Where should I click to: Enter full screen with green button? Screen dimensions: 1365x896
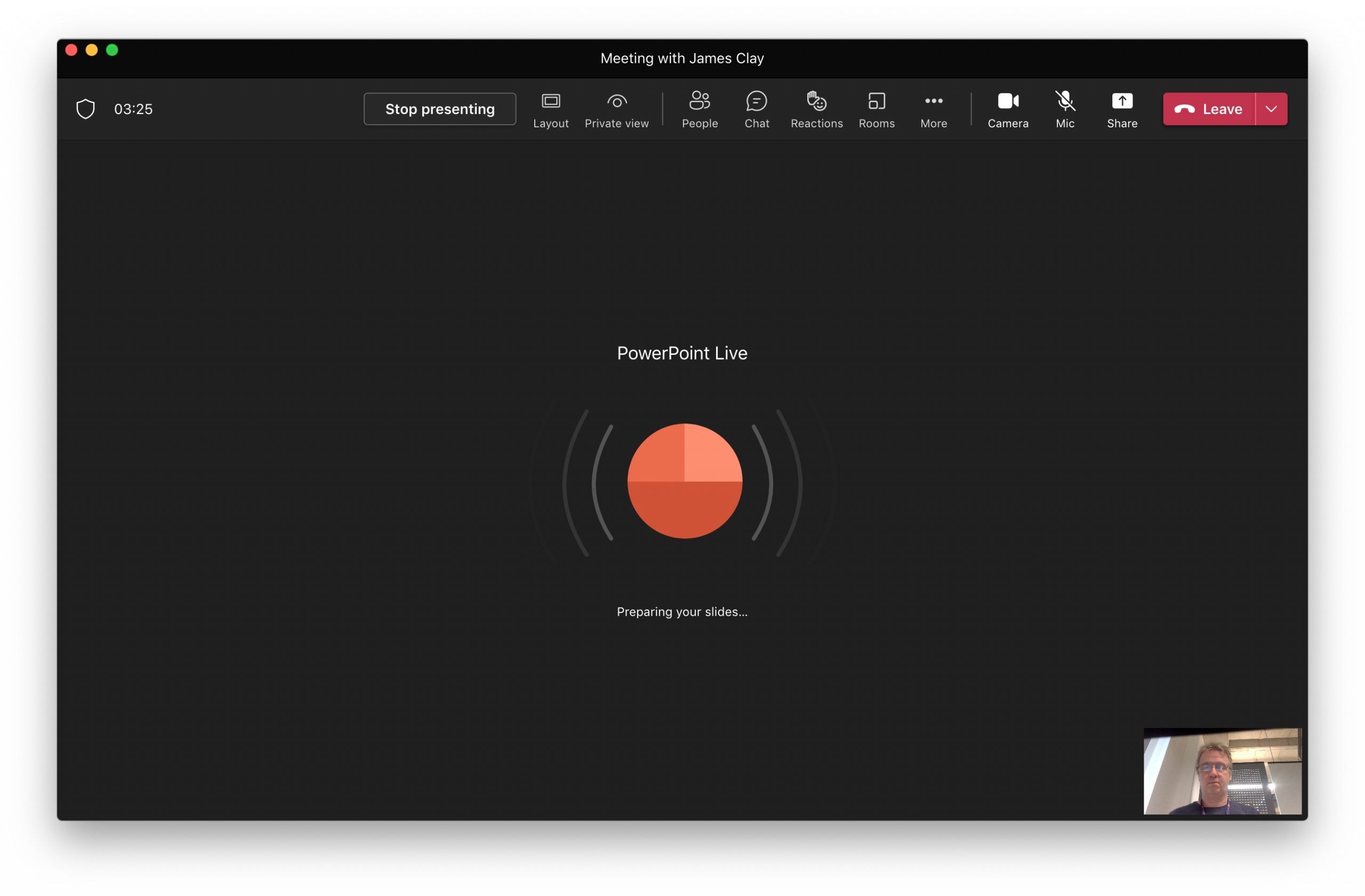tap(113, 50)
